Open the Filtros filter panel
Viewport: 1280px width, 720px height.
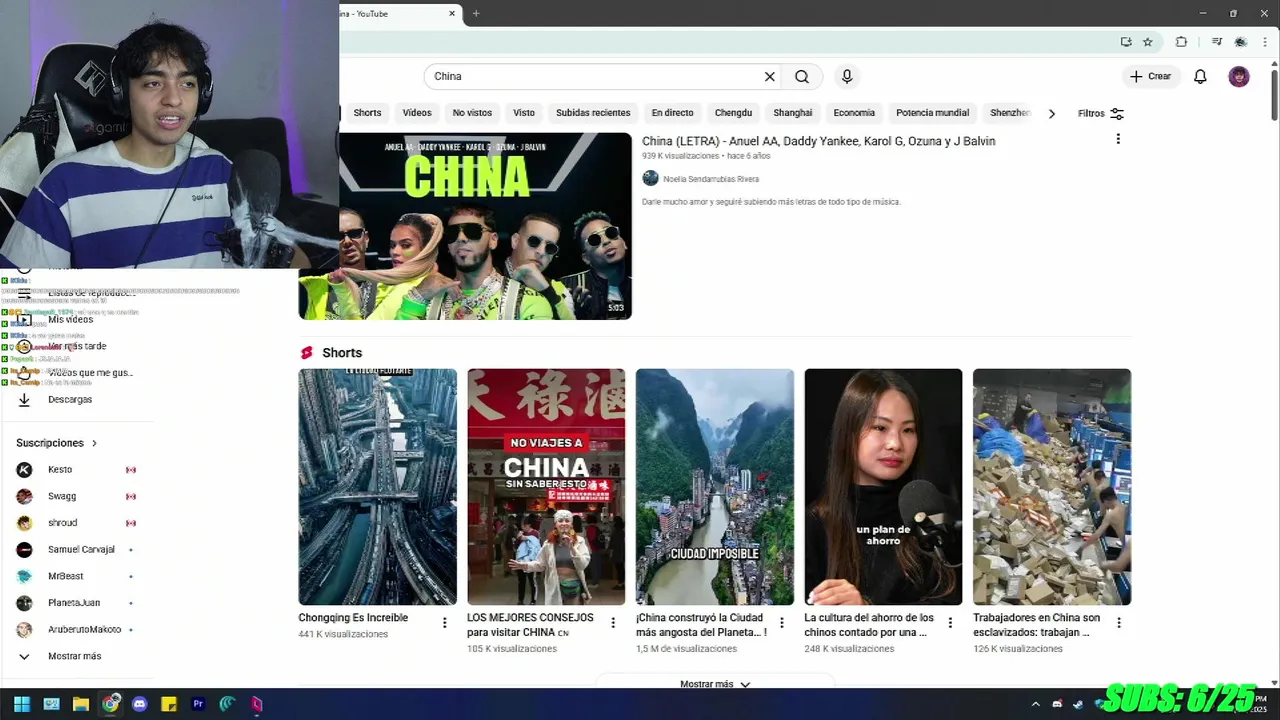1101,113
